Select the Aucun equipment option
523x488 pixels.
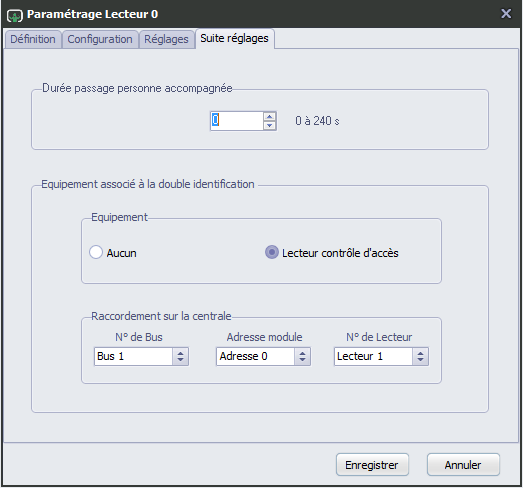pyautogui.click(x=96, y=252)
